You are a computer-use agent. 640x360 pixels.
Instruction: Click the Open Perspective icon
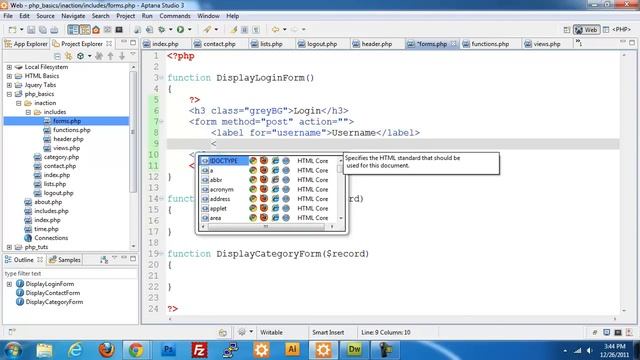[567, 30]
